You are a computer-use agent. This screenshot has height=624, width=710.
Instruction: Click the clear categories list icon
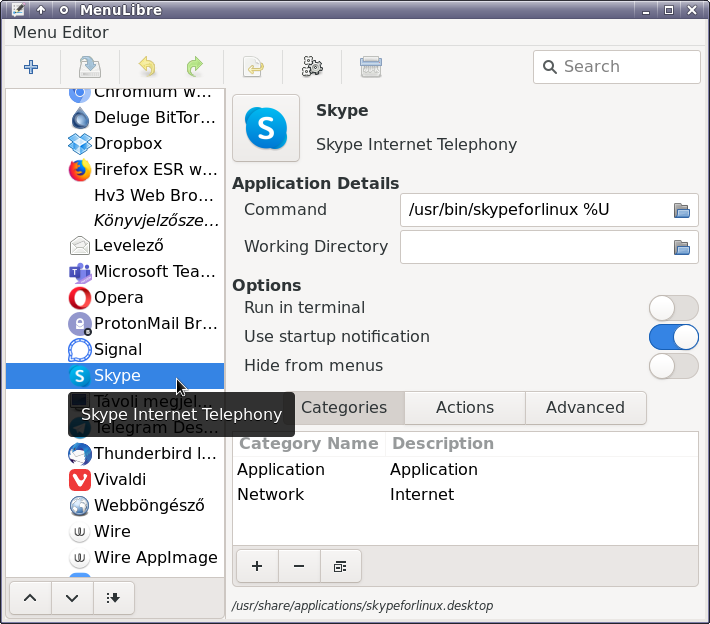tap(341, 566)
